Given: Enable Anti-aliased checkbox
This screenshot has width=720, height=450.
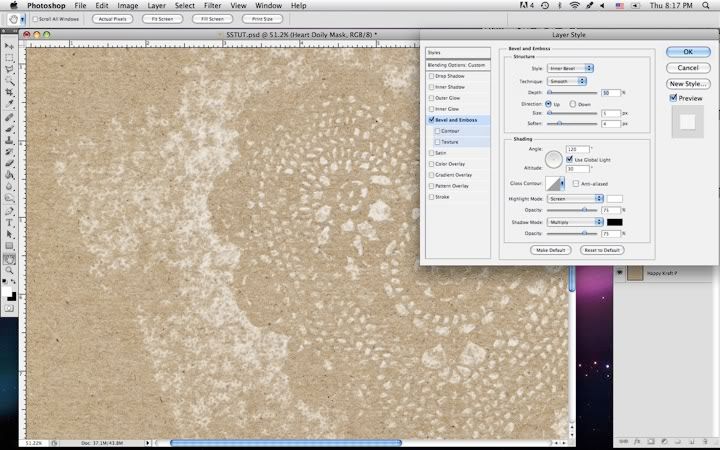Looking at the screenshot, I should [576, 183].
